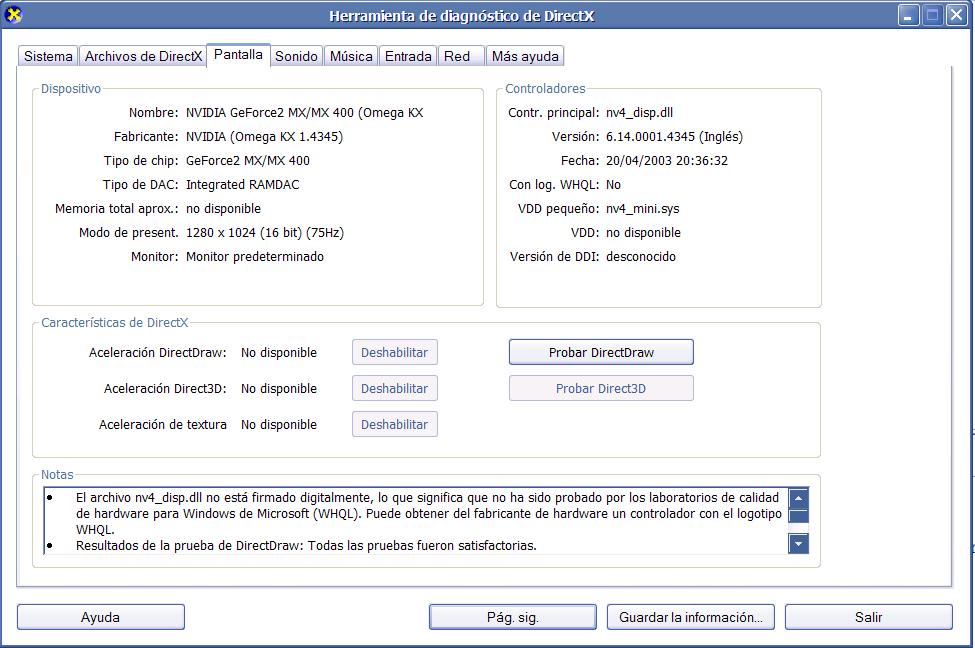975x648 pixels.
Task: Click the 'nv4_mini.sys' value
Action: coord(643,208)
